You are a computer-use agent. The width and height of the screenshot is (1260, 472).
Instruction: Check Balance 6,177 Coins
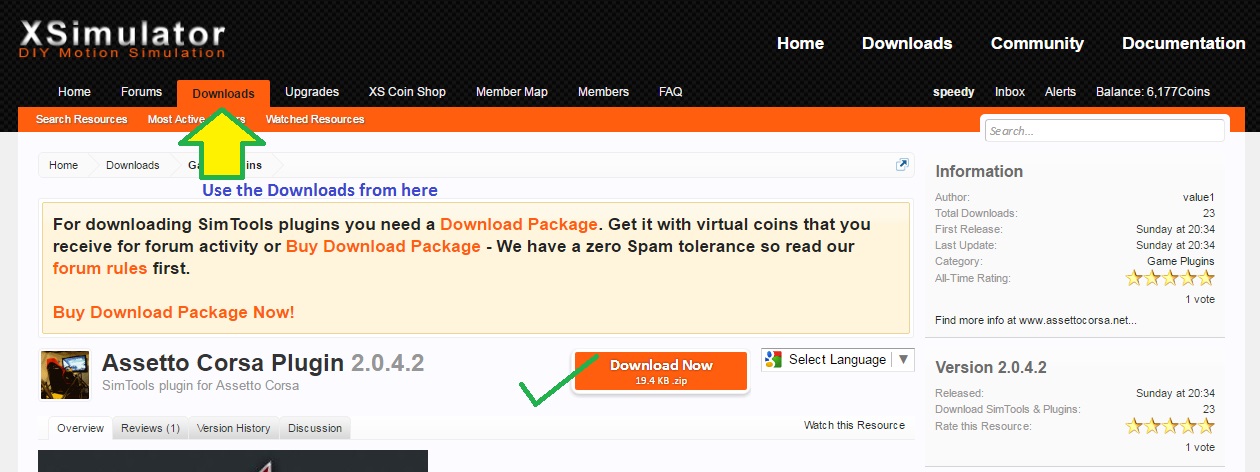click(x=1153, y=92)
